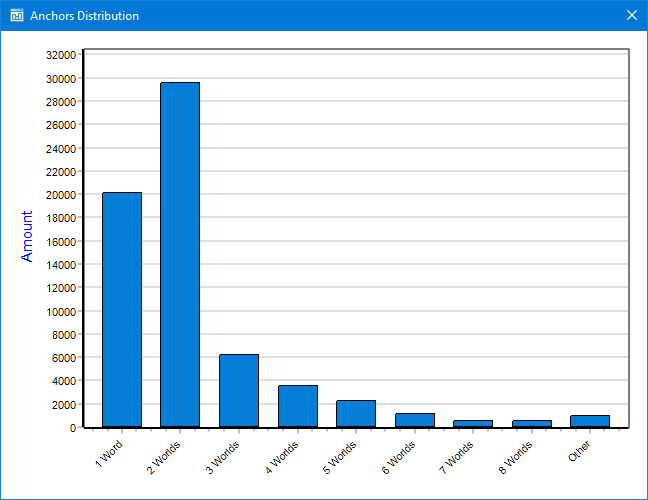Click the 3 Words bar

239,391
